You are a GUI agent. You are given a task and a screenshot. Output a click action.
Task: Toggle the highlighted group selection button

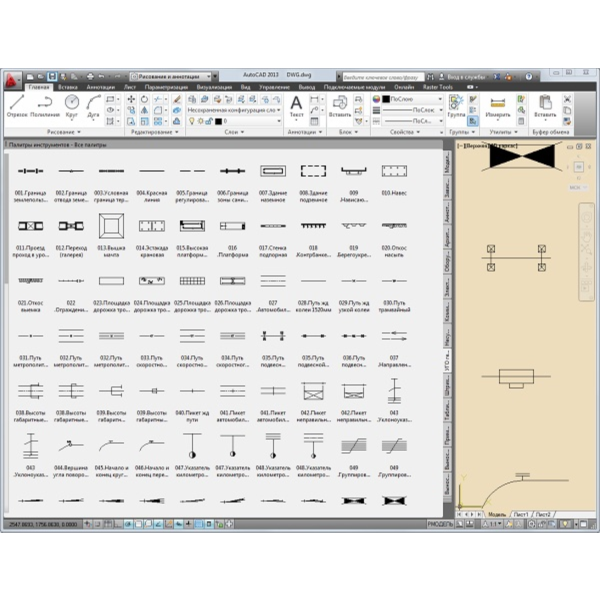[473, 121]
